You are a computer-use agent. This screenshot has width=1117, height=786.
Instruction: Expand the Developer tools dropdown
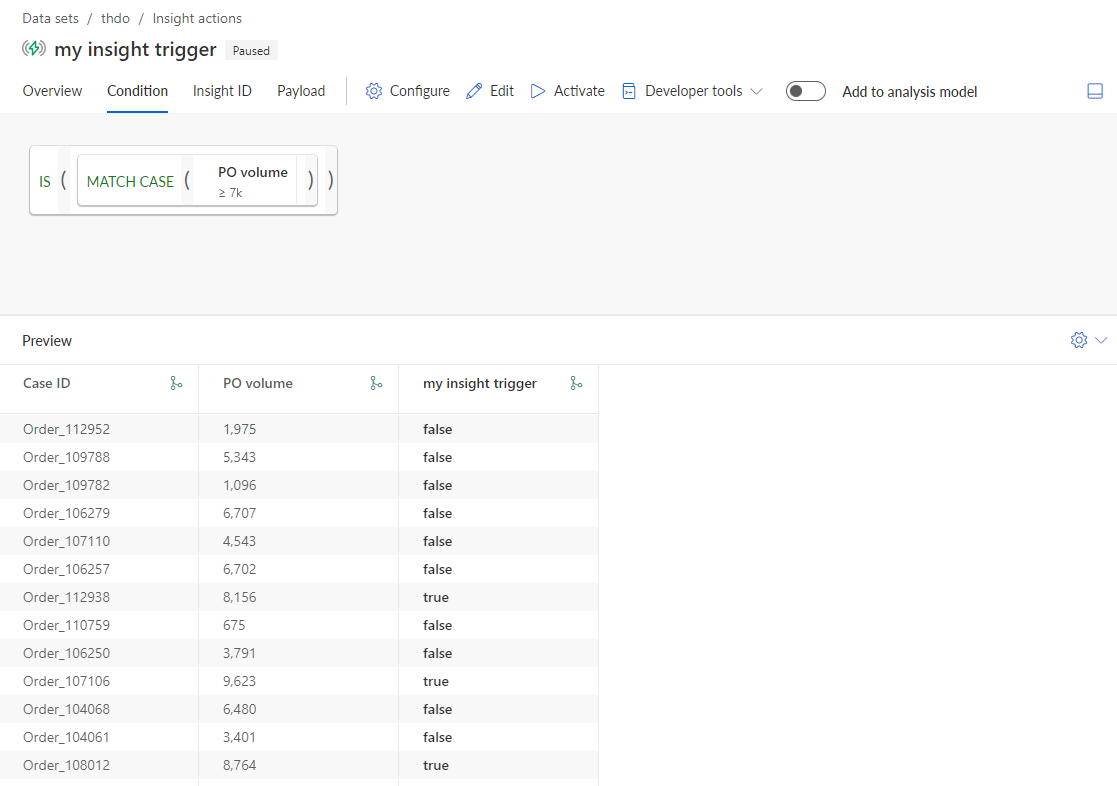tap(757, 91)
